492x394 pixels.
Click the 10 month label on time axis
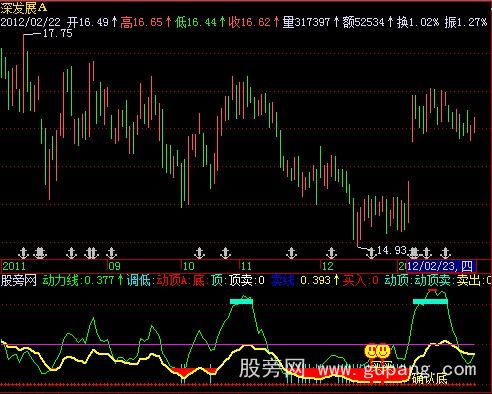click(188, 266)
